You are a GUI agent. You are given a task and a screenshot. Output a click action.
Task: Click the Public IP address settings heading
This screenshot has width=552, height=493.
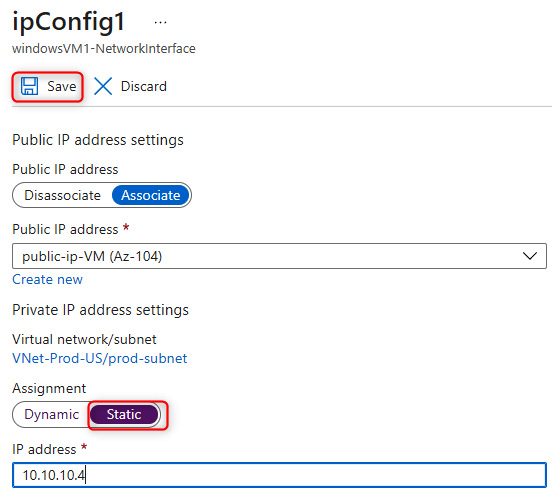98,140
